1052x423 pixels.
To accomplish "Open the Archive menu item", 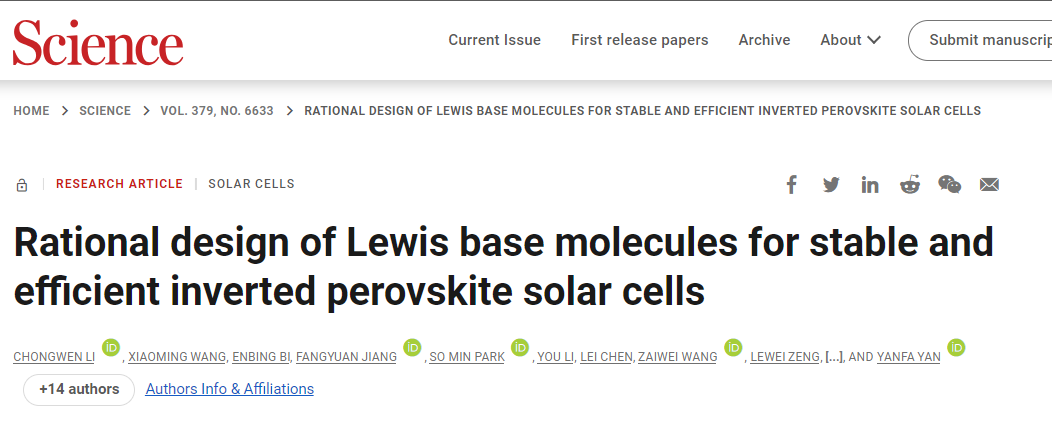I will pos(764,40).
